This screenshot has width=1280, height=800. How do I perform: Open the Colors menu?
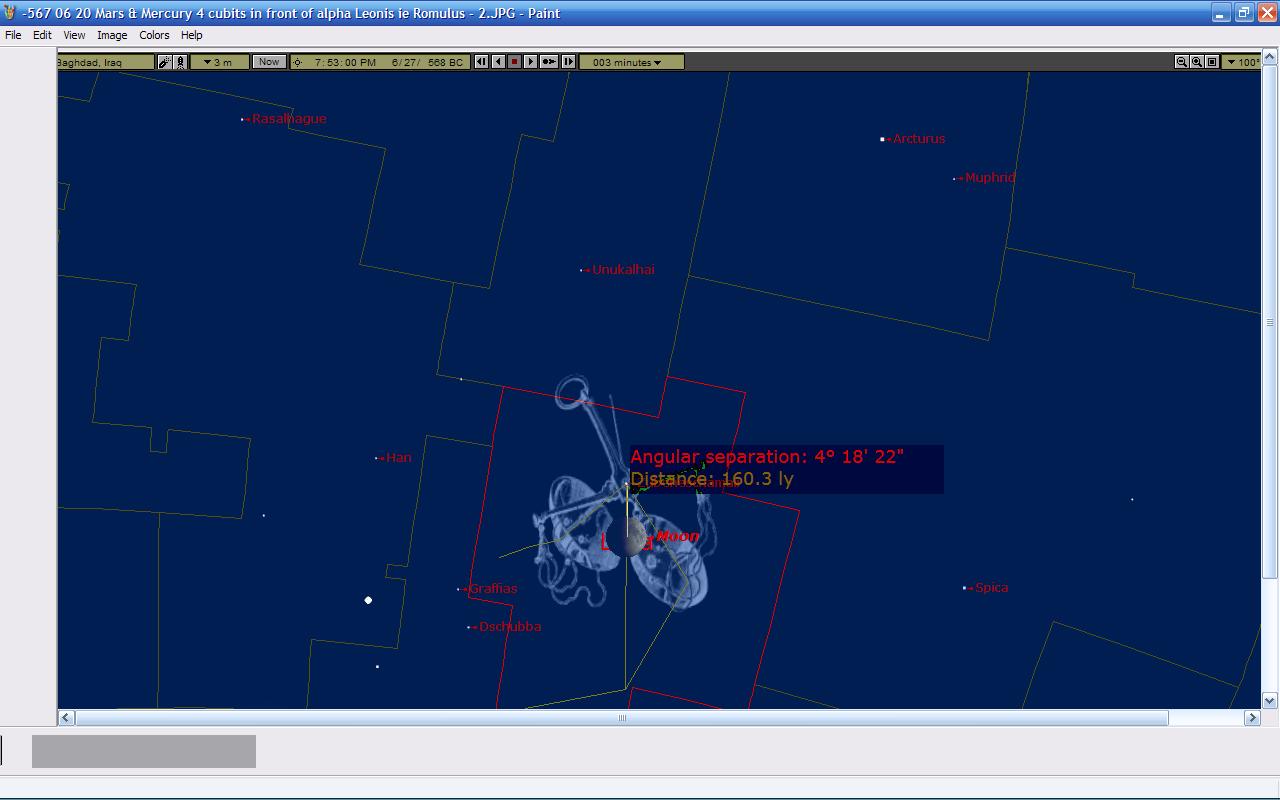tap(154, 35)
